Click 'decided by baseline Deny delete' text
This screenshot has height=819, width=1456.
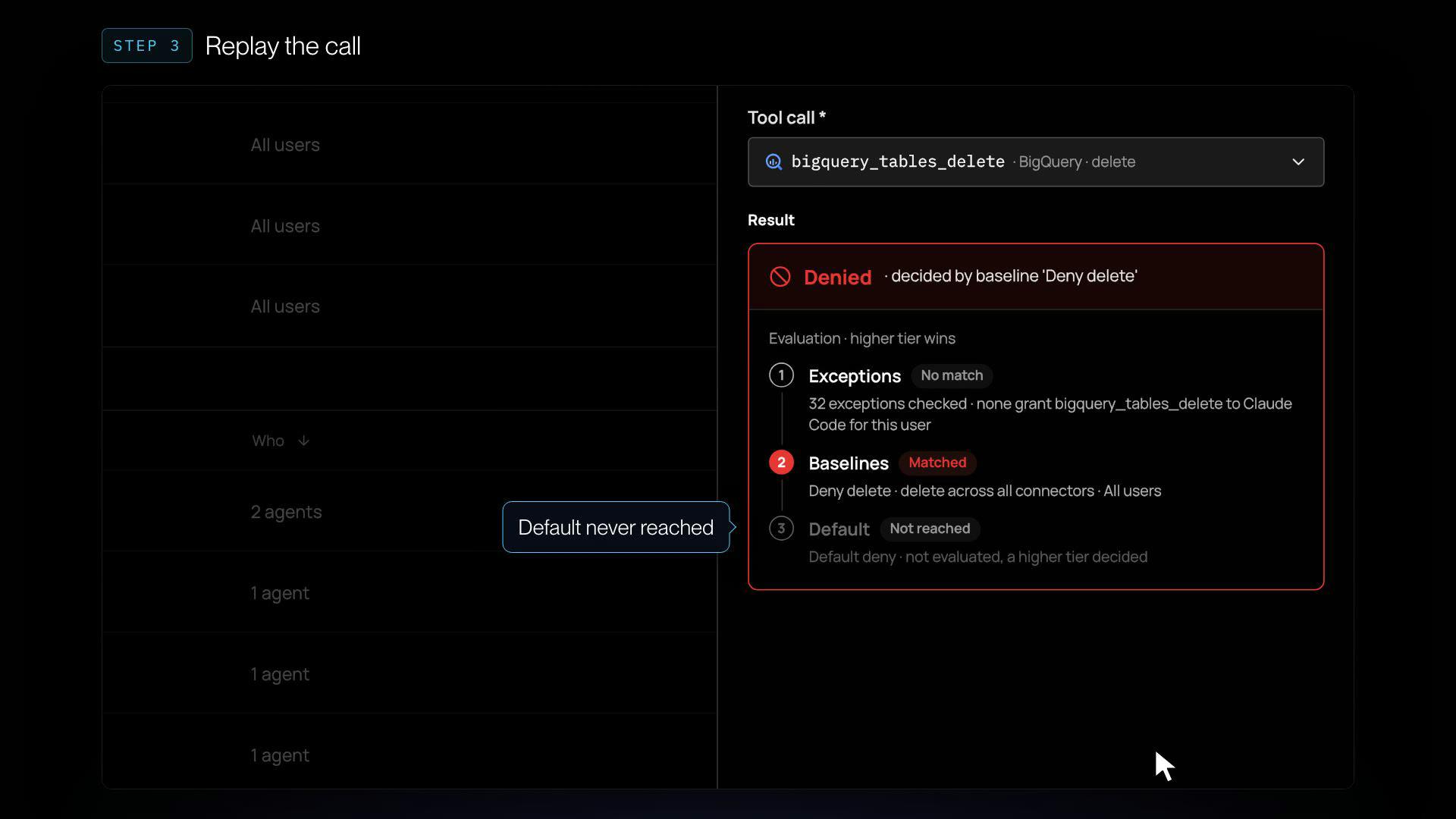1014,276
